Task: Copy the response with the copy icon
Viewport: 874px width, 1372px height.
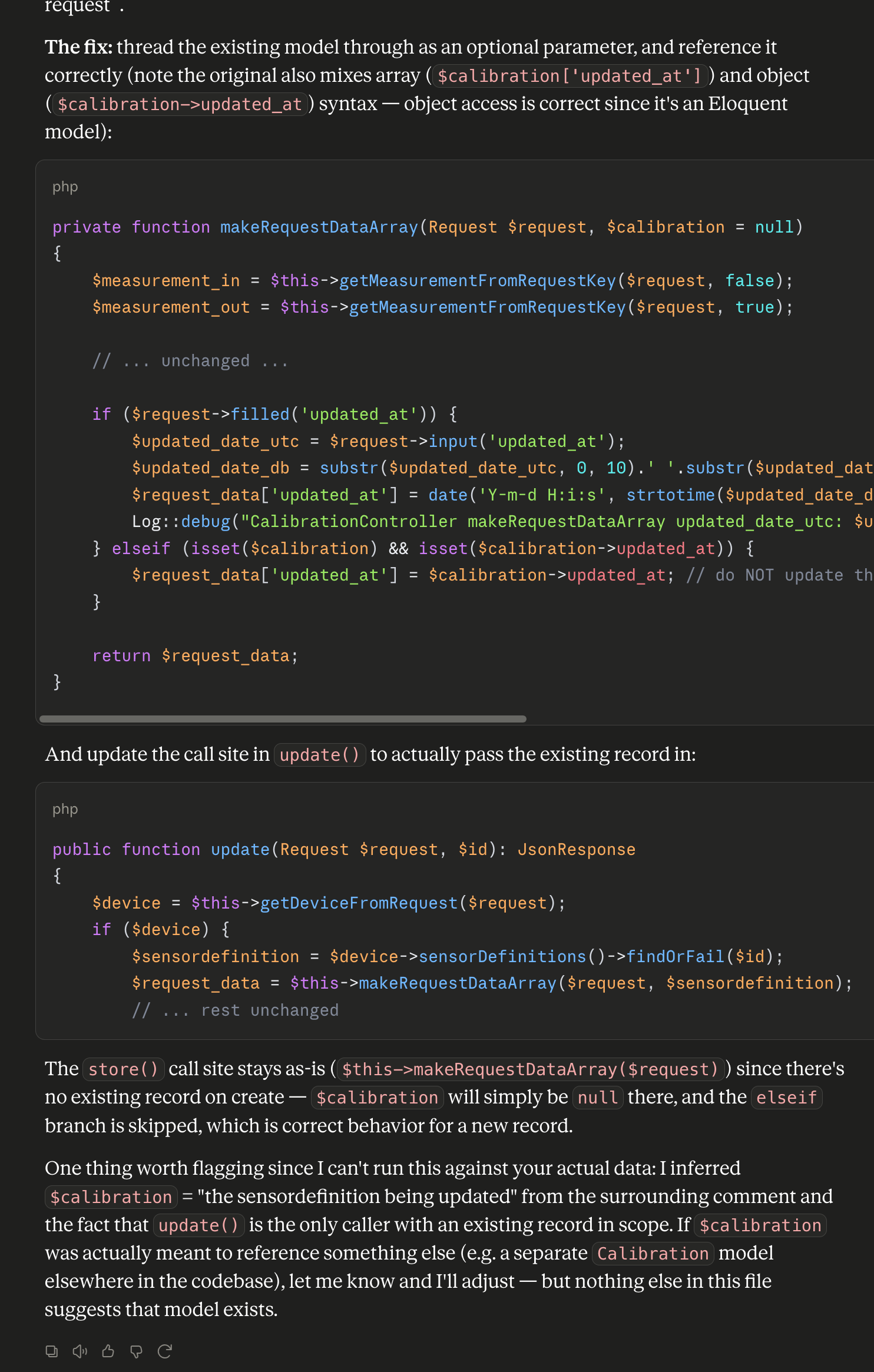Action: pos(52,1351)
